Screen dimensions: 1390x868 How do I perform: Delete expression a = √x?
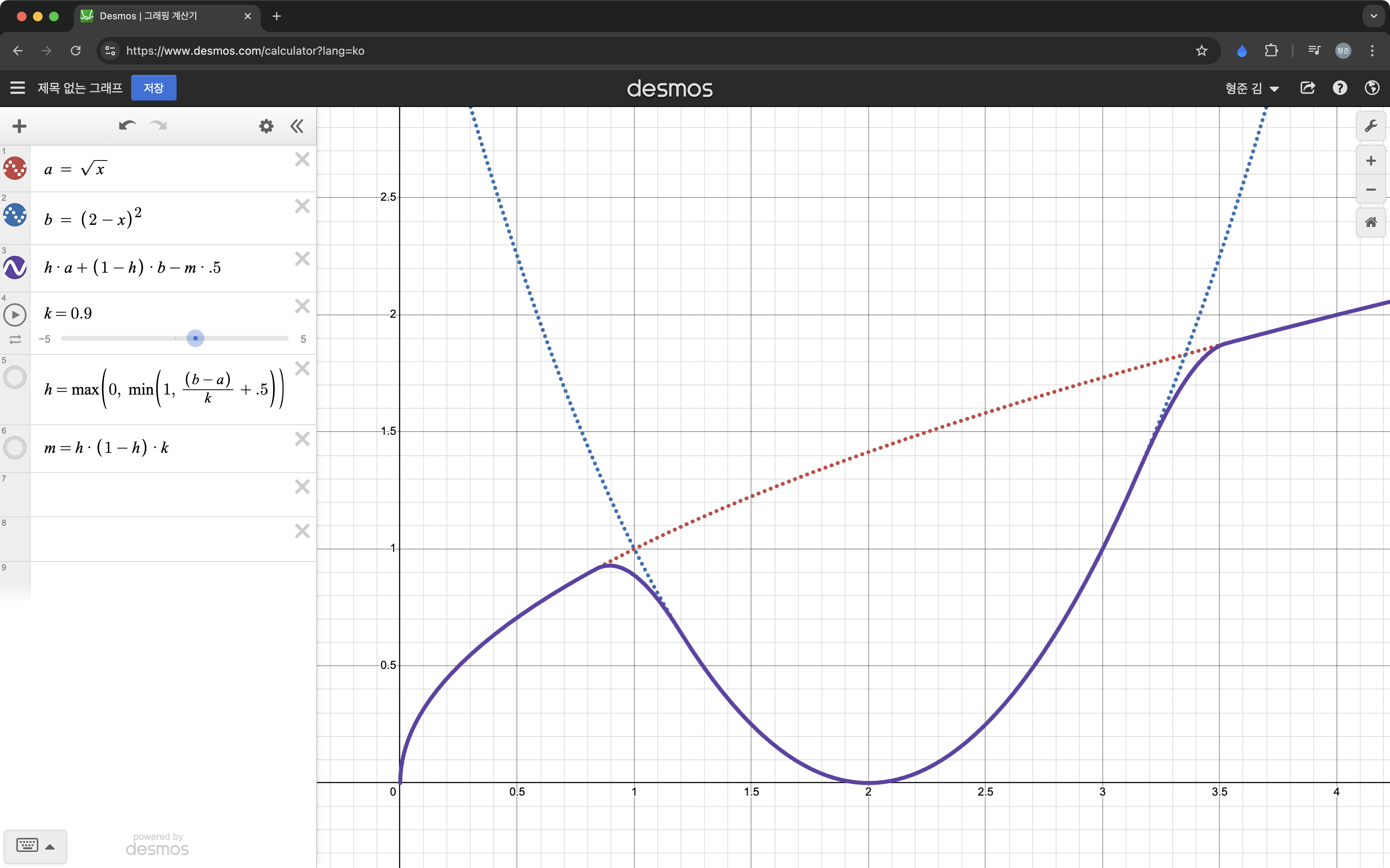[x=302, y=160]
